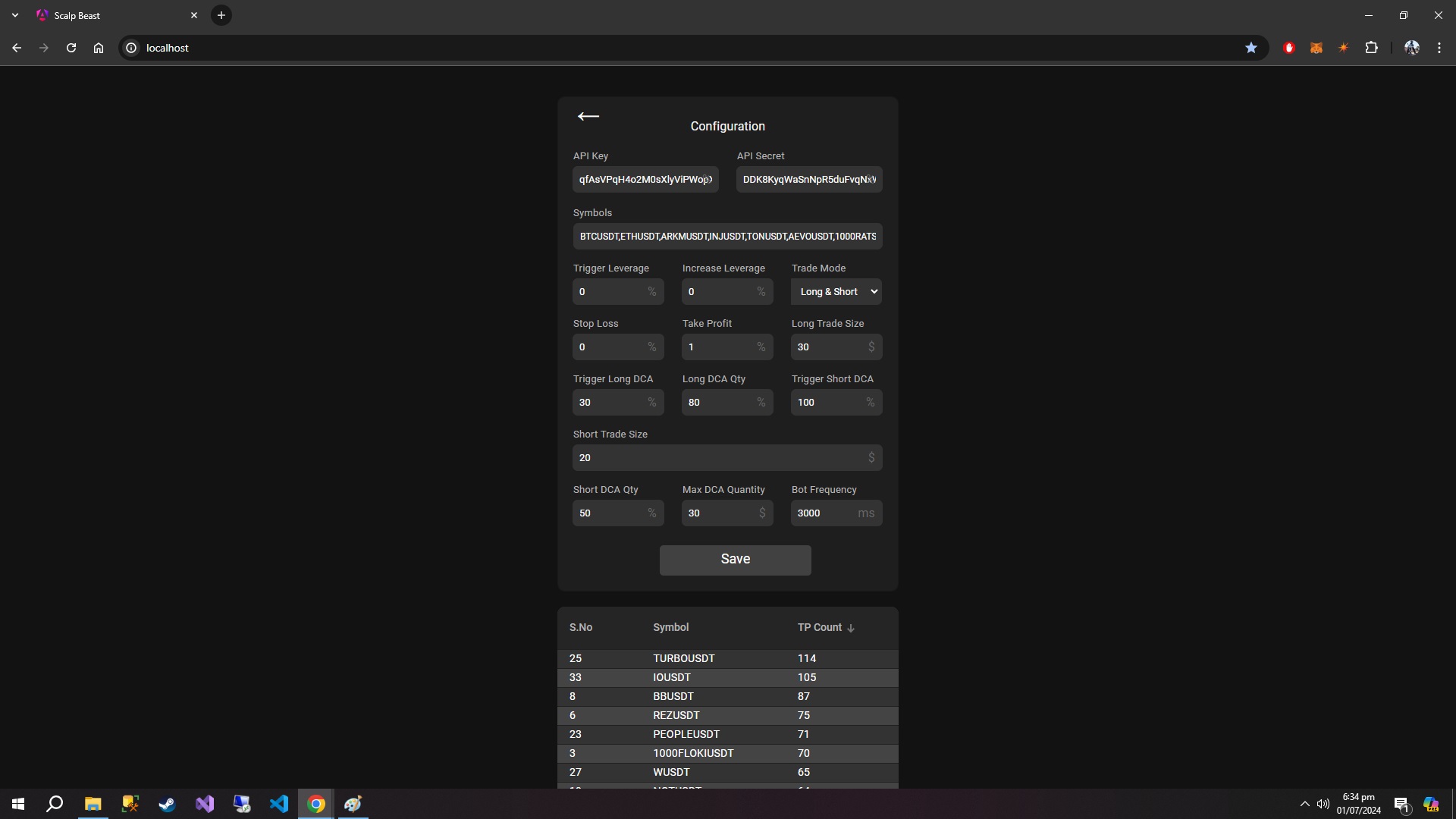1456x819 pixels.
Task: Click the Symbols input field
Action: point(727,237)
